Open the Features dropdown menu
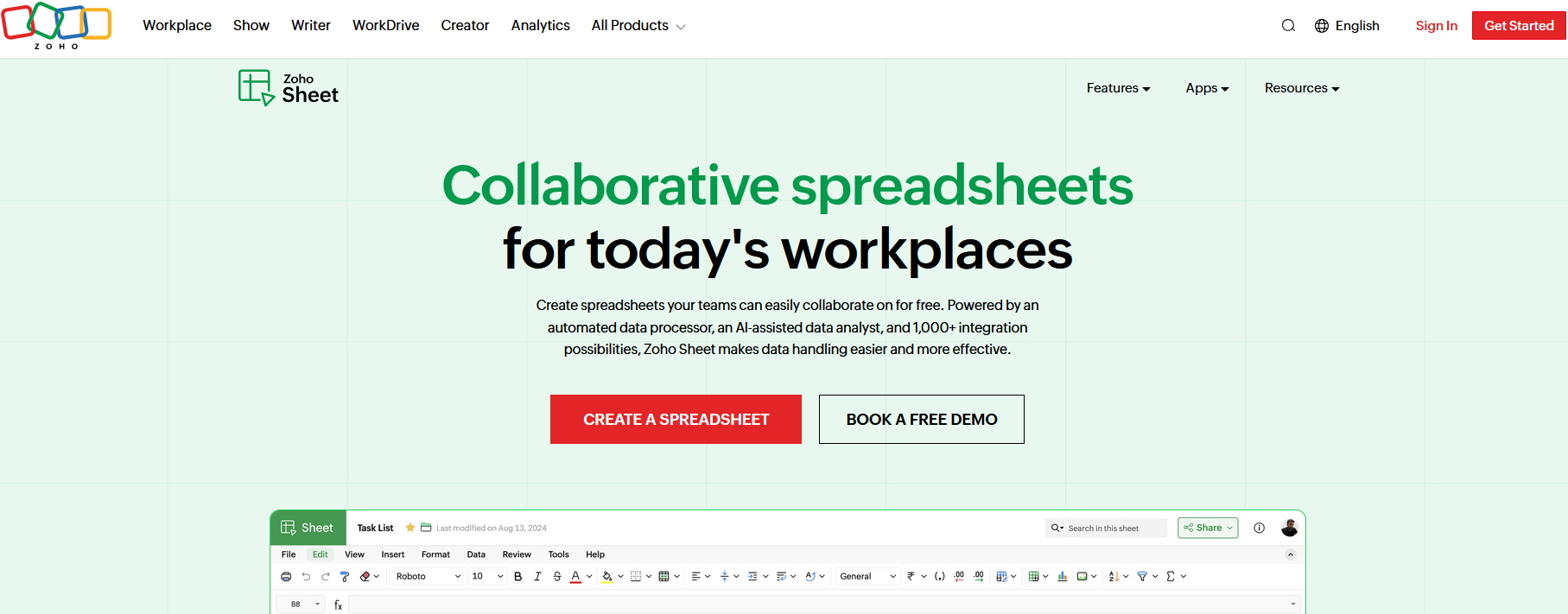 [1118, 88]
